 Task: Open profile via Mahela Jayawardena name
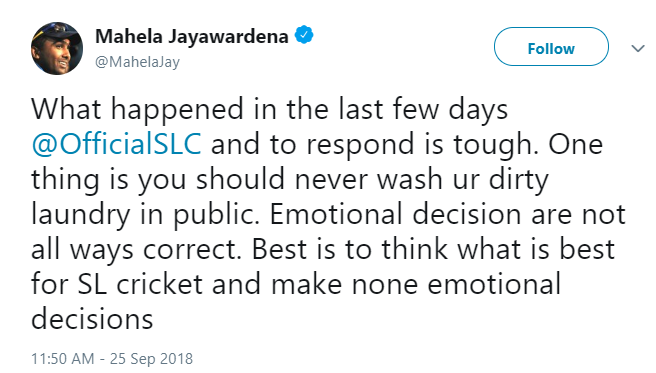(192, 36)
